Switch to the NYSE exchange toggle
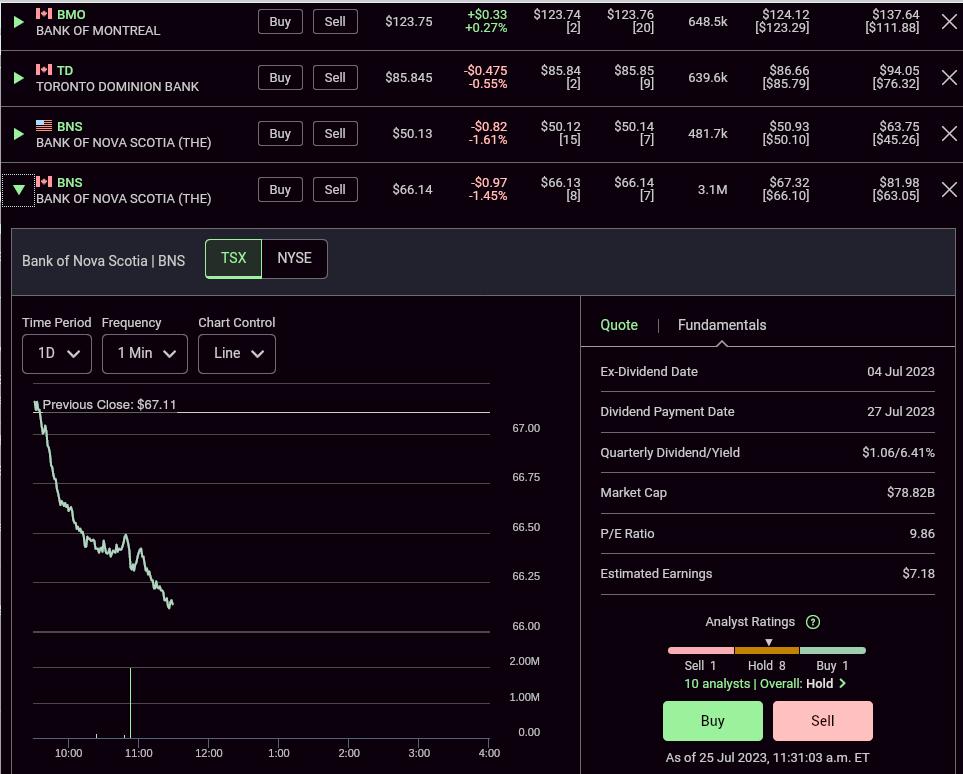 (294, 259)
